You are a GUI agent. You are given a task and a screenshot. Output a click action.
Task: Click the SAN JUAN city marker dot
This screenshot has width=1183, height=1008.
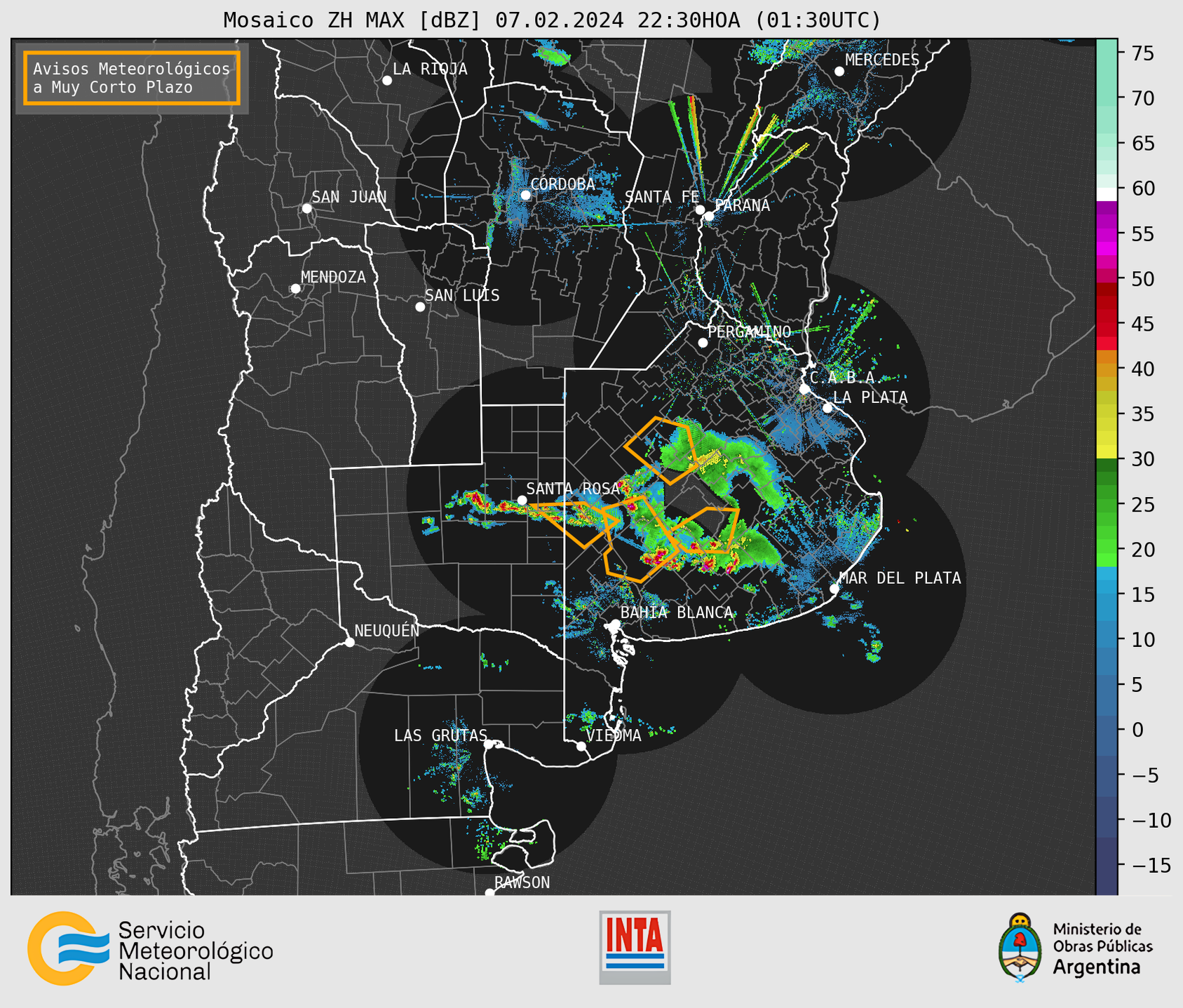point(306,208)
